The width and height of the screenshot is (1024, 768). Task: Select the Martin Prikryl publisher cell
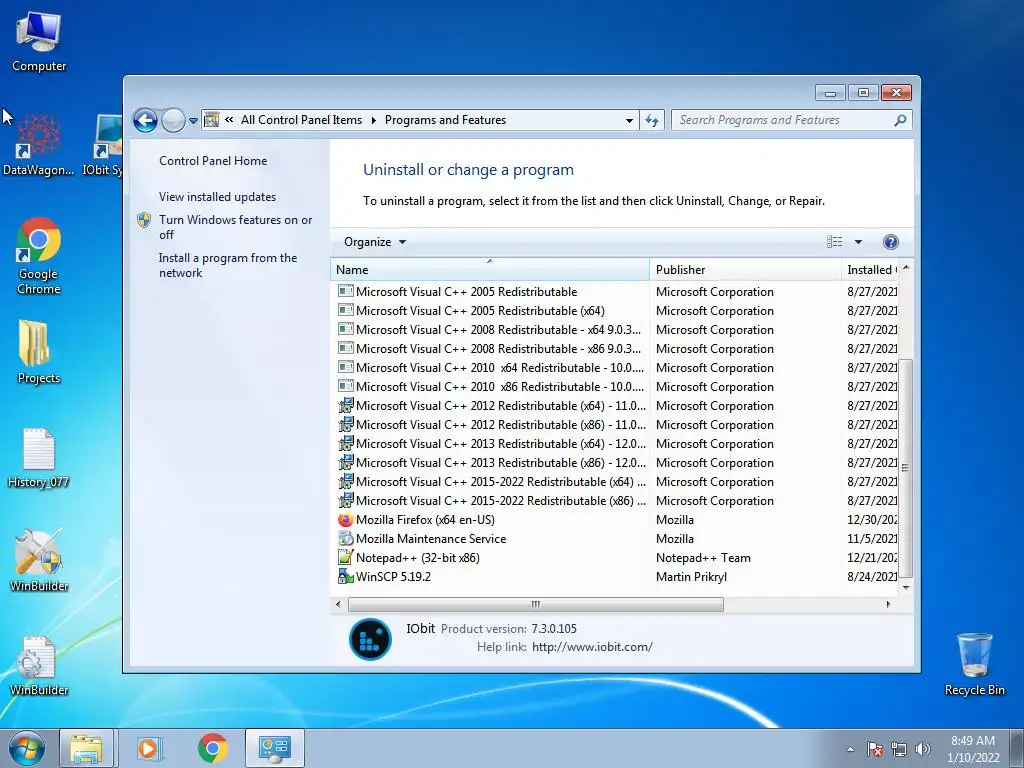point(691,577)
